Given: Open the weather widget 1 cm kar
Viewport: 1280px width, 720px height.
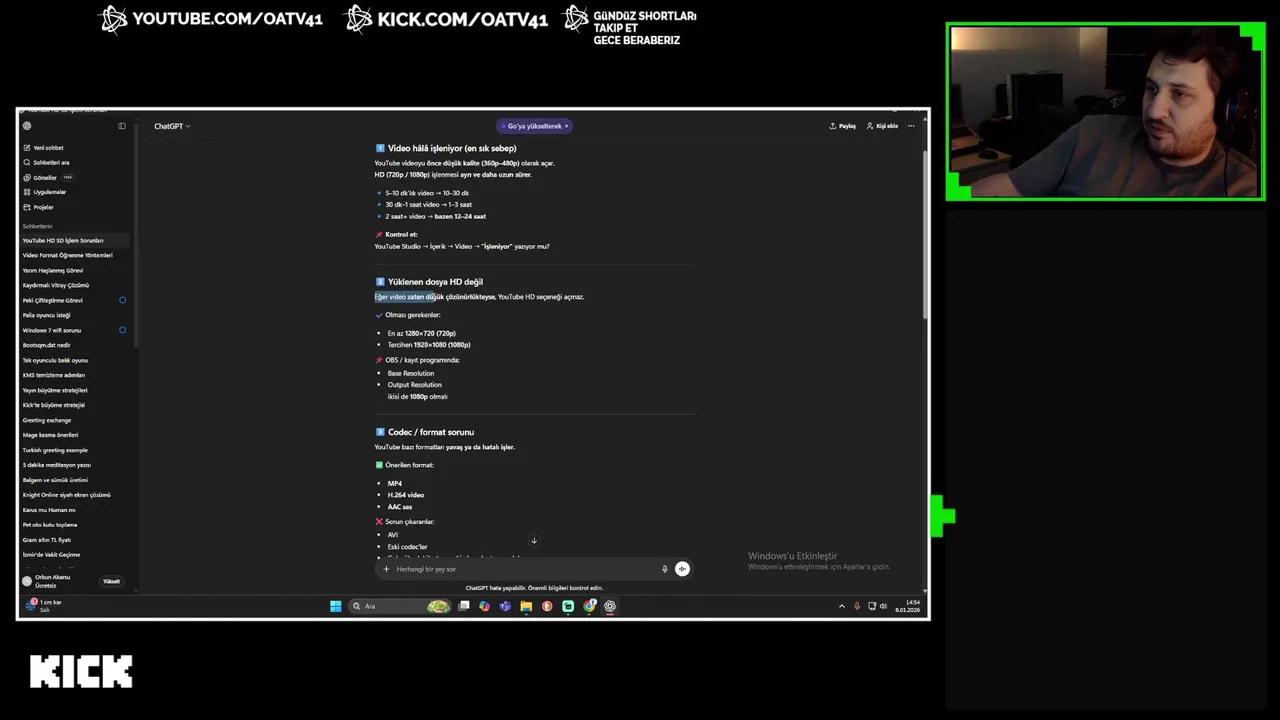Looking at the screenshot, I should click(x=44, y=605).
